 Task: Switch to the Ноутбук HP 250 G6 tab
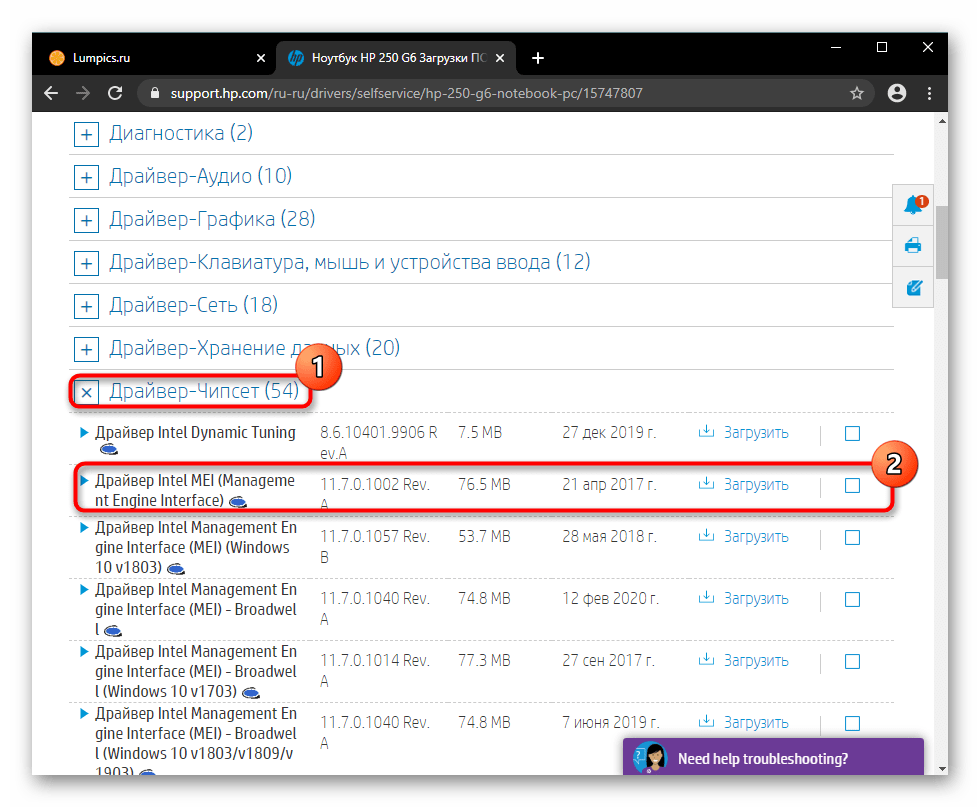(397, 58)
